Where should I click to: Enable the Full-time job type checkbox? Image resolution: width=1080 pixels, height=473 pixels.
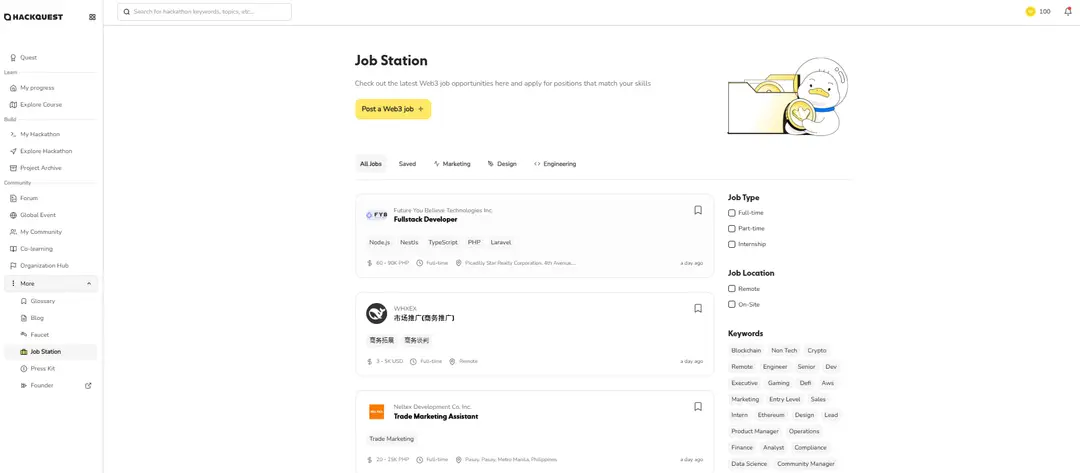732,213
